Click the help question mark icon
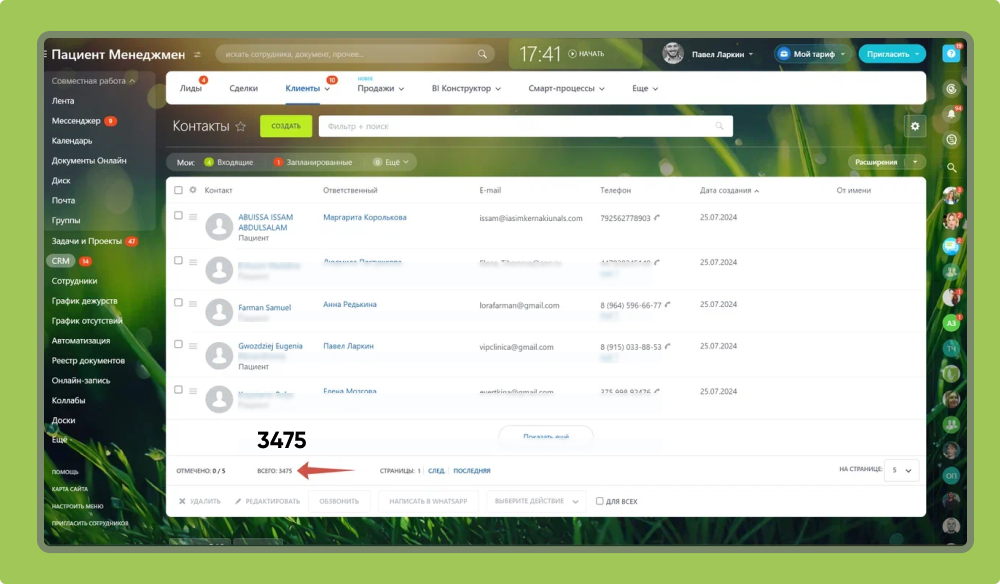 coord(951,54)
